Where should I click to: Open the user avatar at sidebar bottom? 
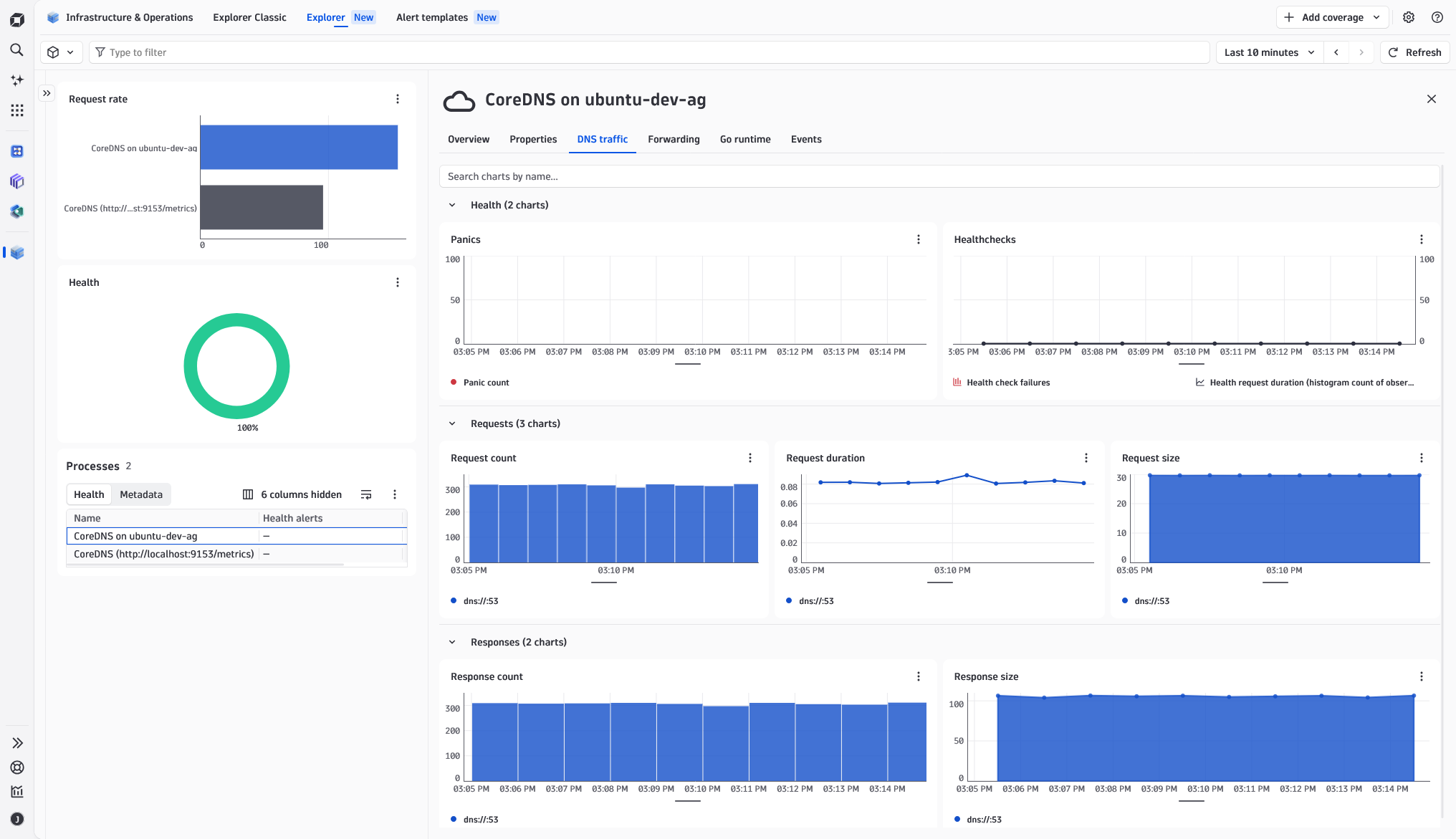(x=17, y=819)
